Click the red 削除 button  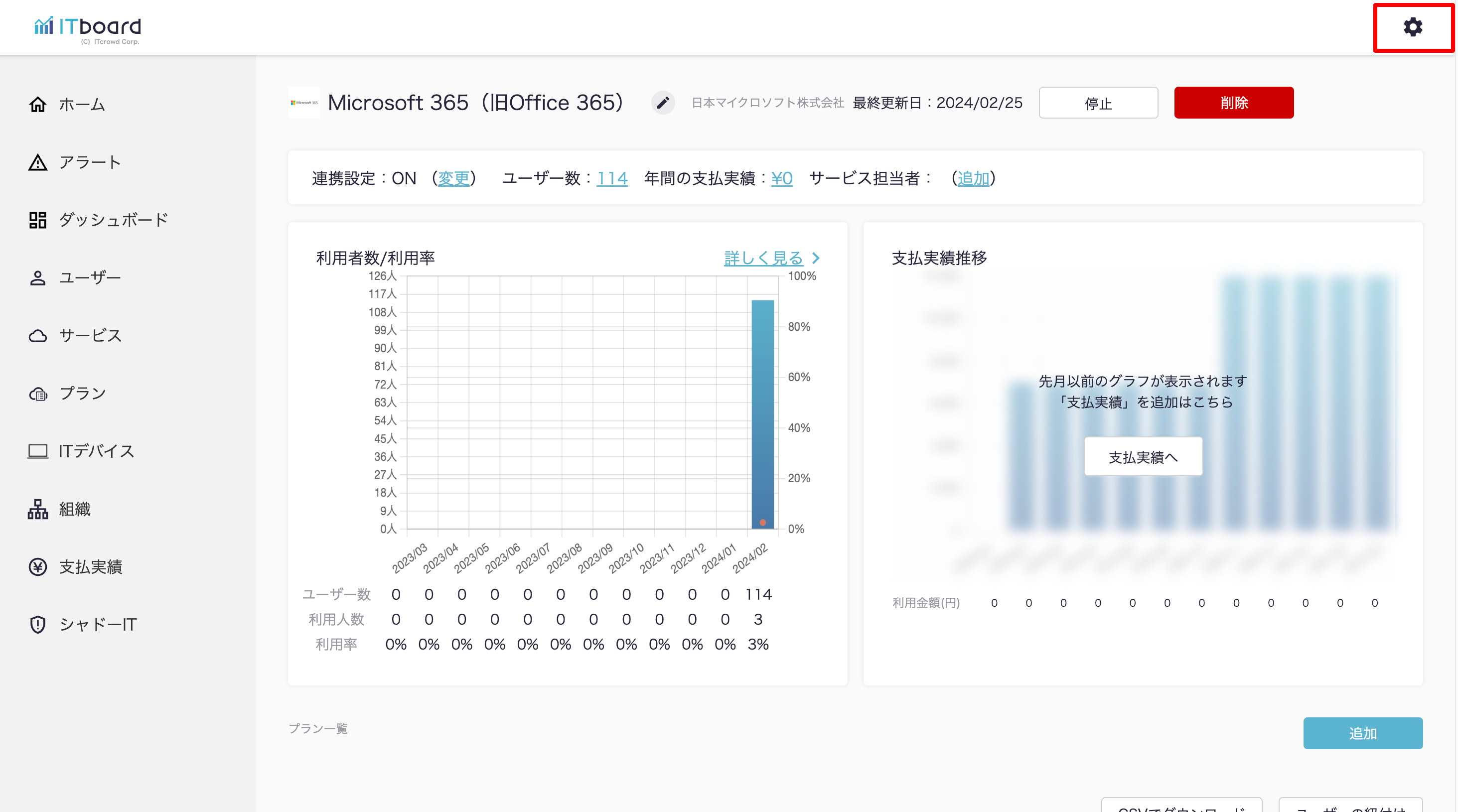[1233, 103]
